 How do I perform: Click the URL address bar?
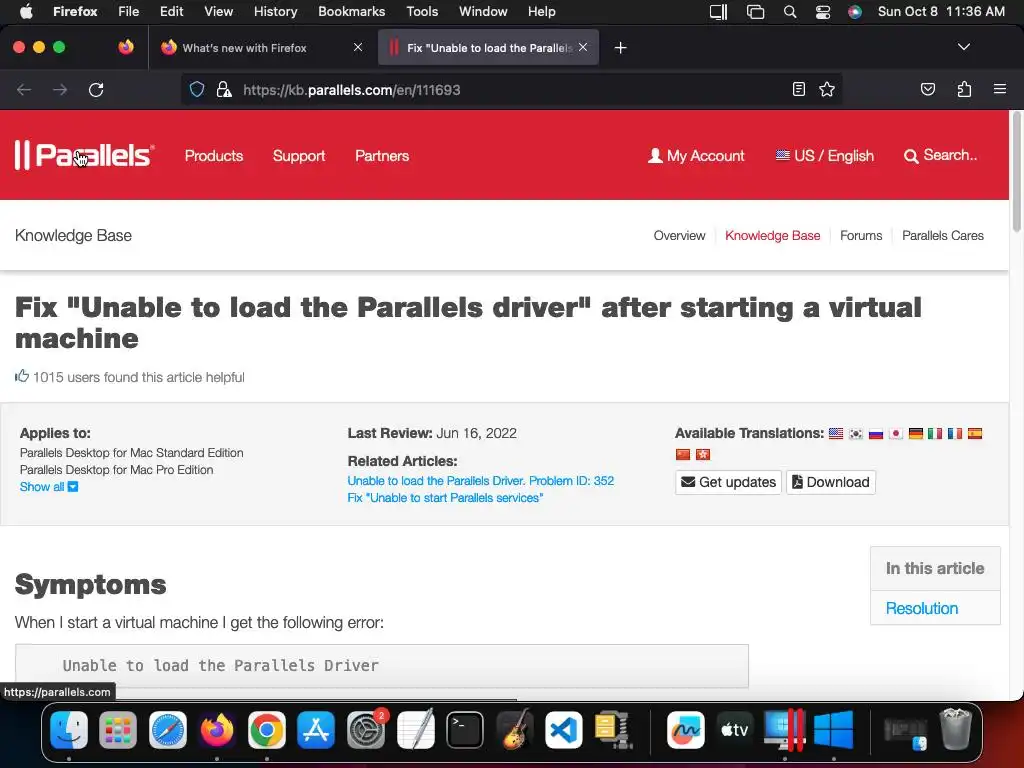pyautogui.click(x=511, y=89)
